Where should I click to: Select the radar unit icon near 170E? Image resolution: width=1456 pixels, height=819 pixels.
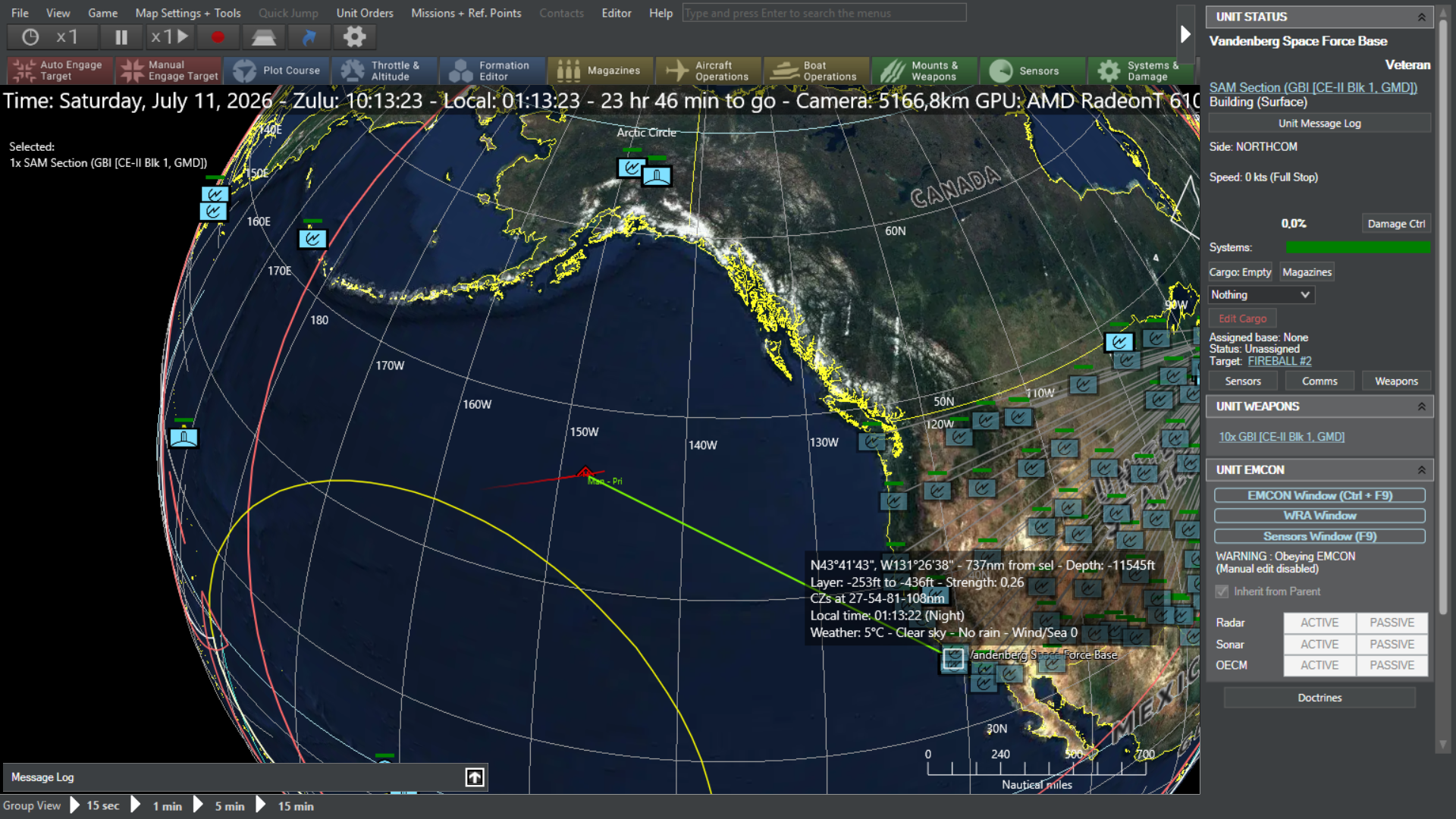[x=312, y=239]
